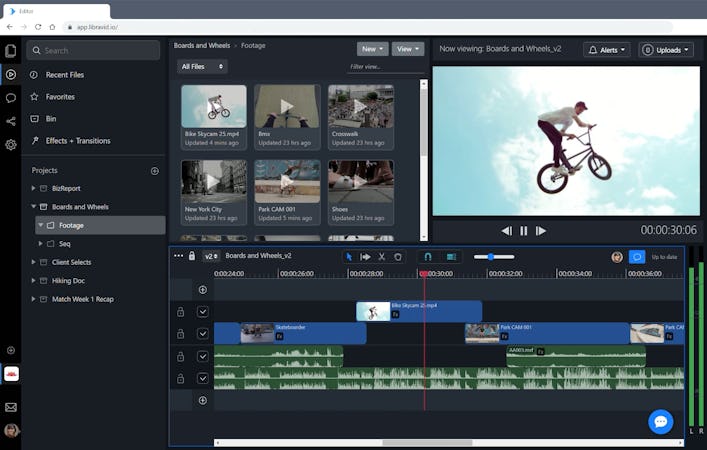Open the mail envelope icon in sidebar
The height and width of the screenshot is (450, 707).
point(11,407)
